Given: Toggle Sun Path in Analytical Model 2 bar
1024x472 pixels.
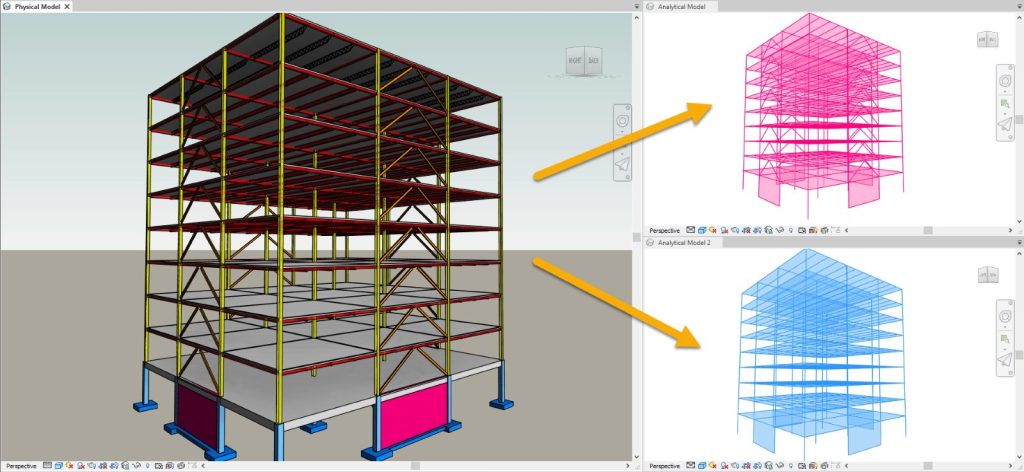Looking at the screenshot, I should tap(712, 465).
